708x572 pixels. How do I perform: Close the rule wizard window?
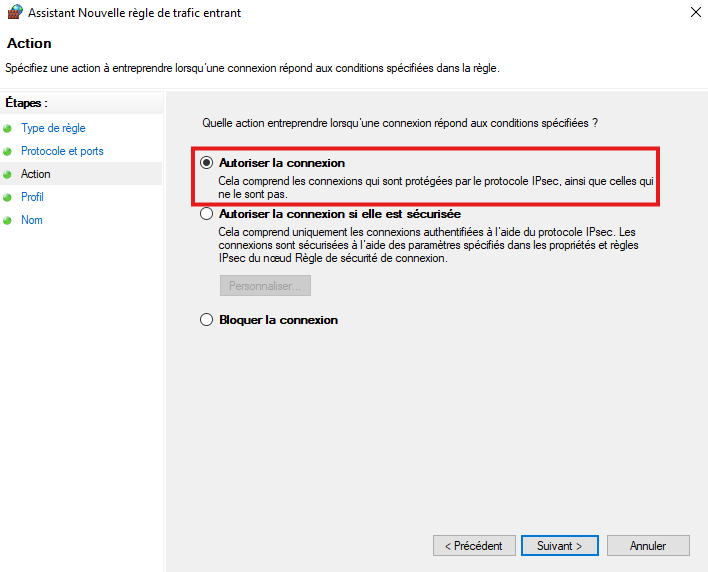(x=694, y=13)
